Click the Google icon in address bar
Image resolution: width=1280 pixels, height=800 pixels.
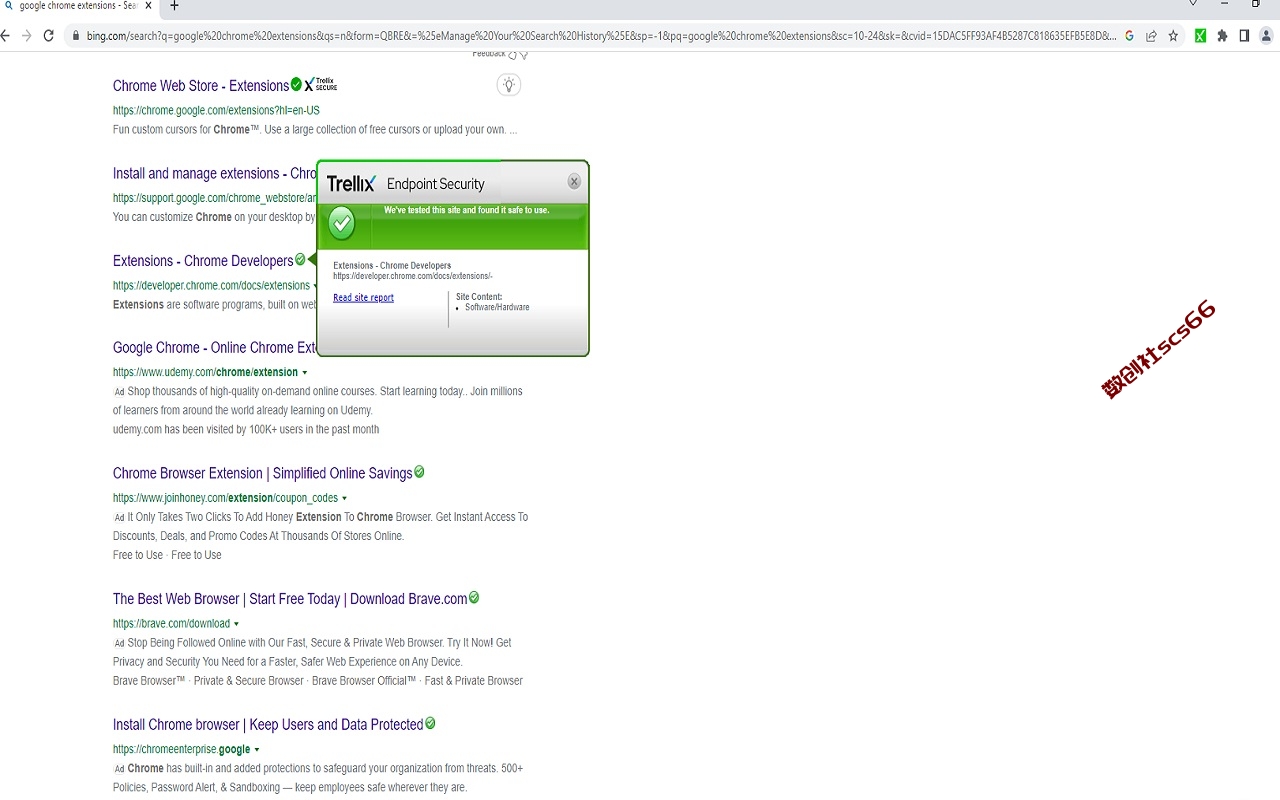tap(1130, 36)
